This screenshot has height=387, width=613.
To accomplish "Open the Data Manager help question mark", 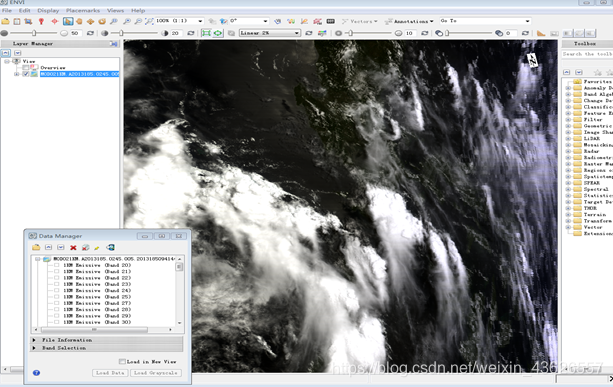I will click(x=36, y=373).
